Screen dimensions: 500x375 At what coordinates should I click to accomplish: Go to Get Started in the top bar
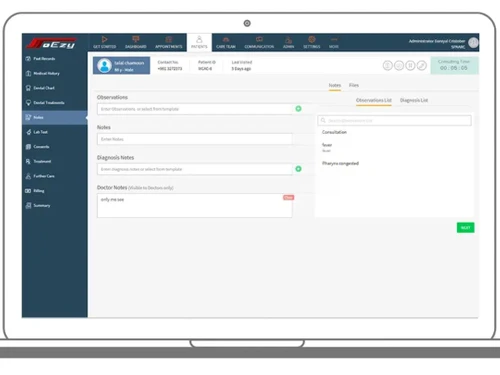click(104, 43)
